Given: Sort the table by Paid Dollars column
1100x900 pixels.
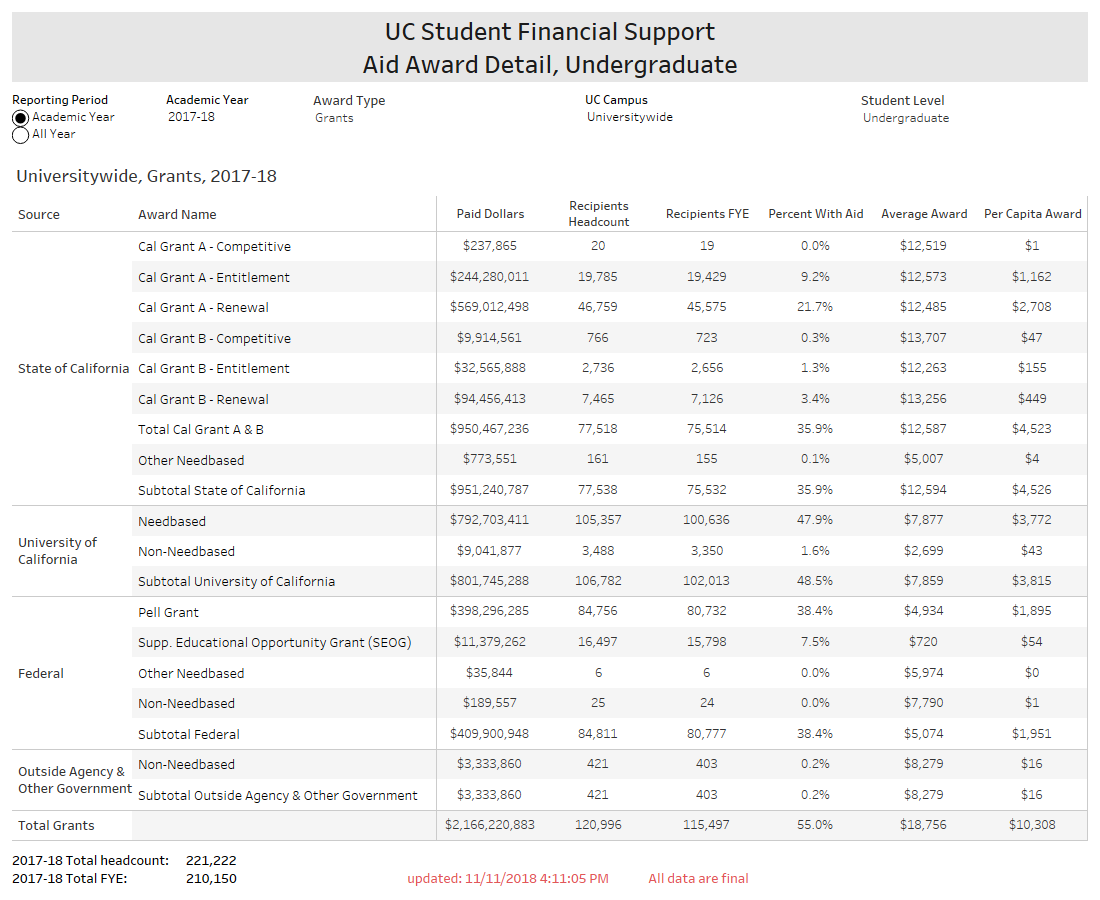Looking at the screenshot, I should 491,213.
